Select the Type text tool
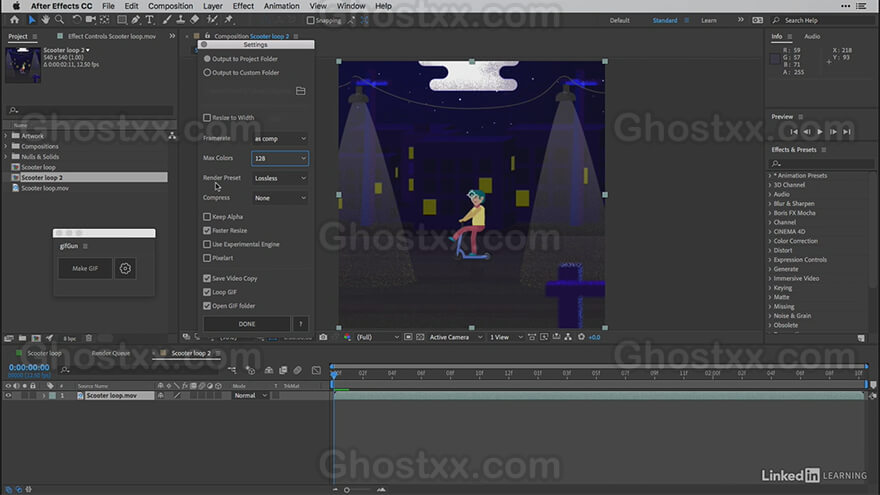The width and height of the screenshot is (880, 495). click(x=150, y=20)
